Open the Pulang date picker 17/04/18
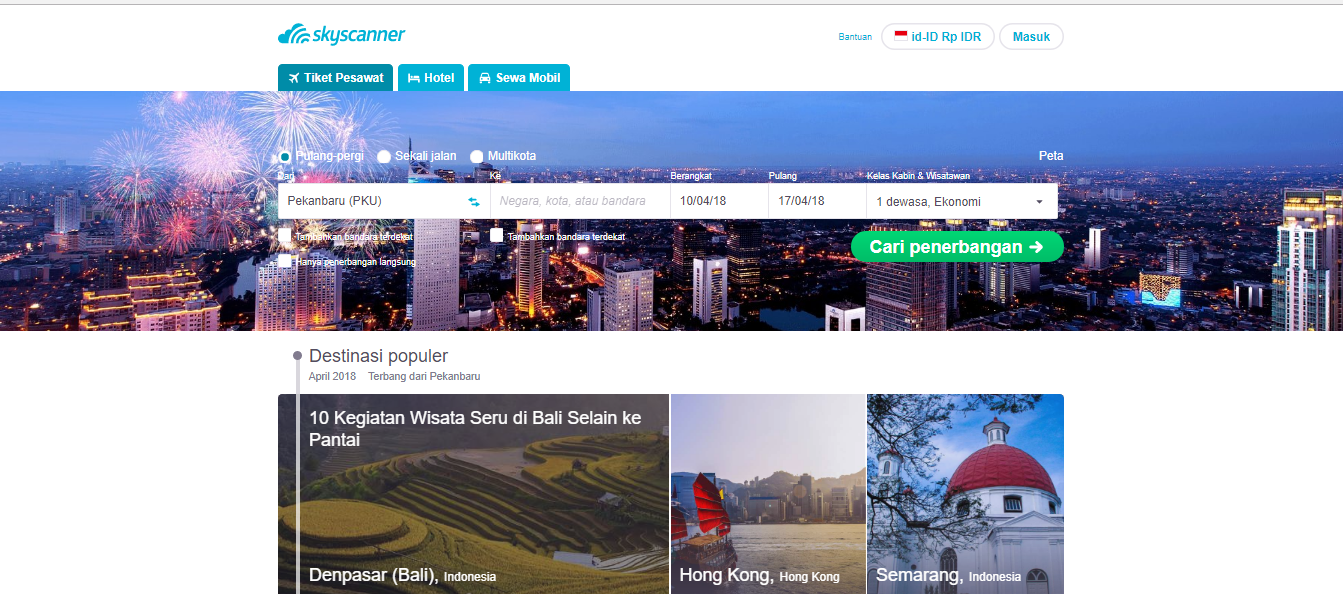This screenshot has height=594, width=1343. tap(817, 201)
